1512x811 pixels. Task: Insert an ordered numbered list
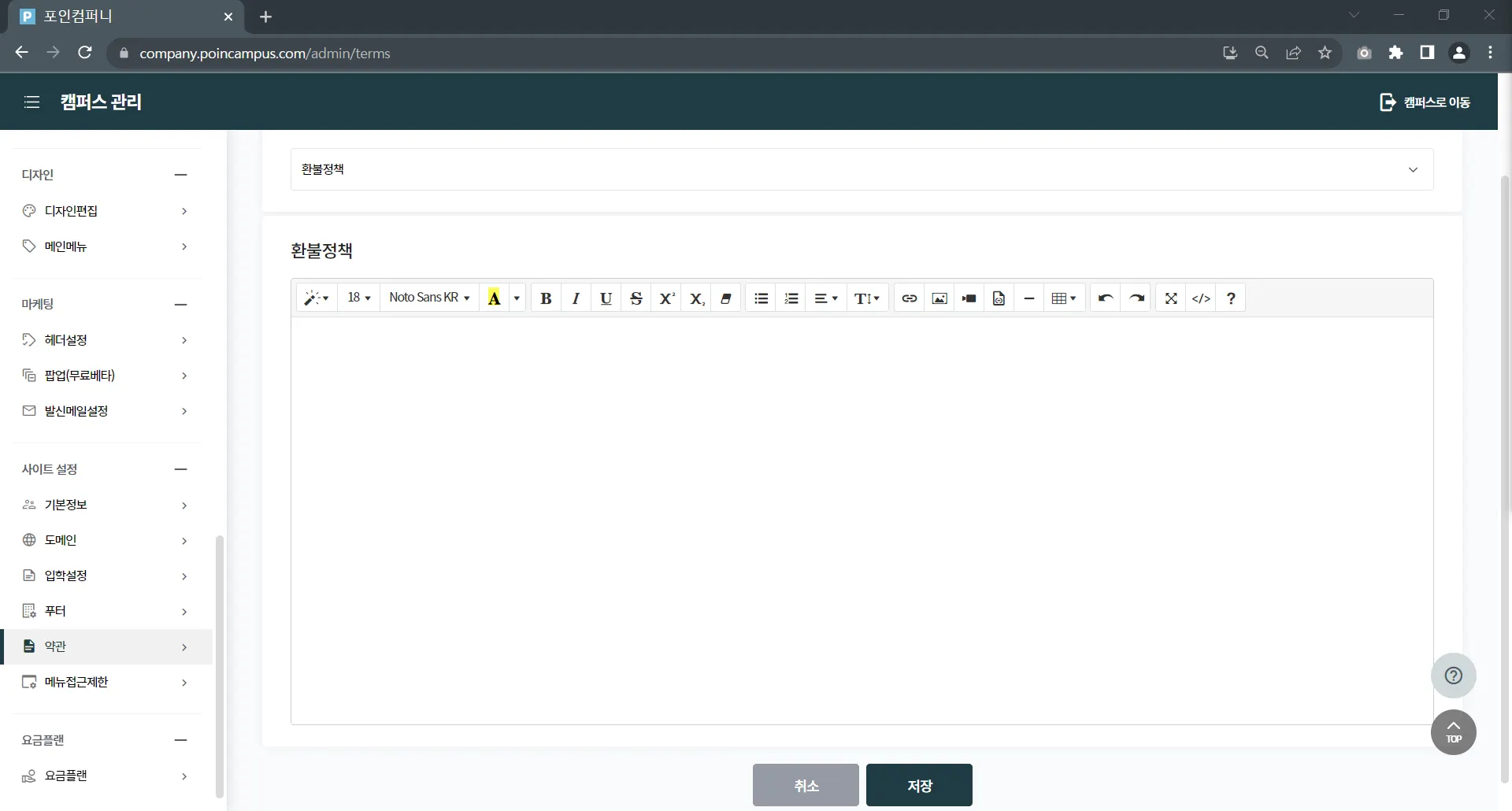coord(791,298)
